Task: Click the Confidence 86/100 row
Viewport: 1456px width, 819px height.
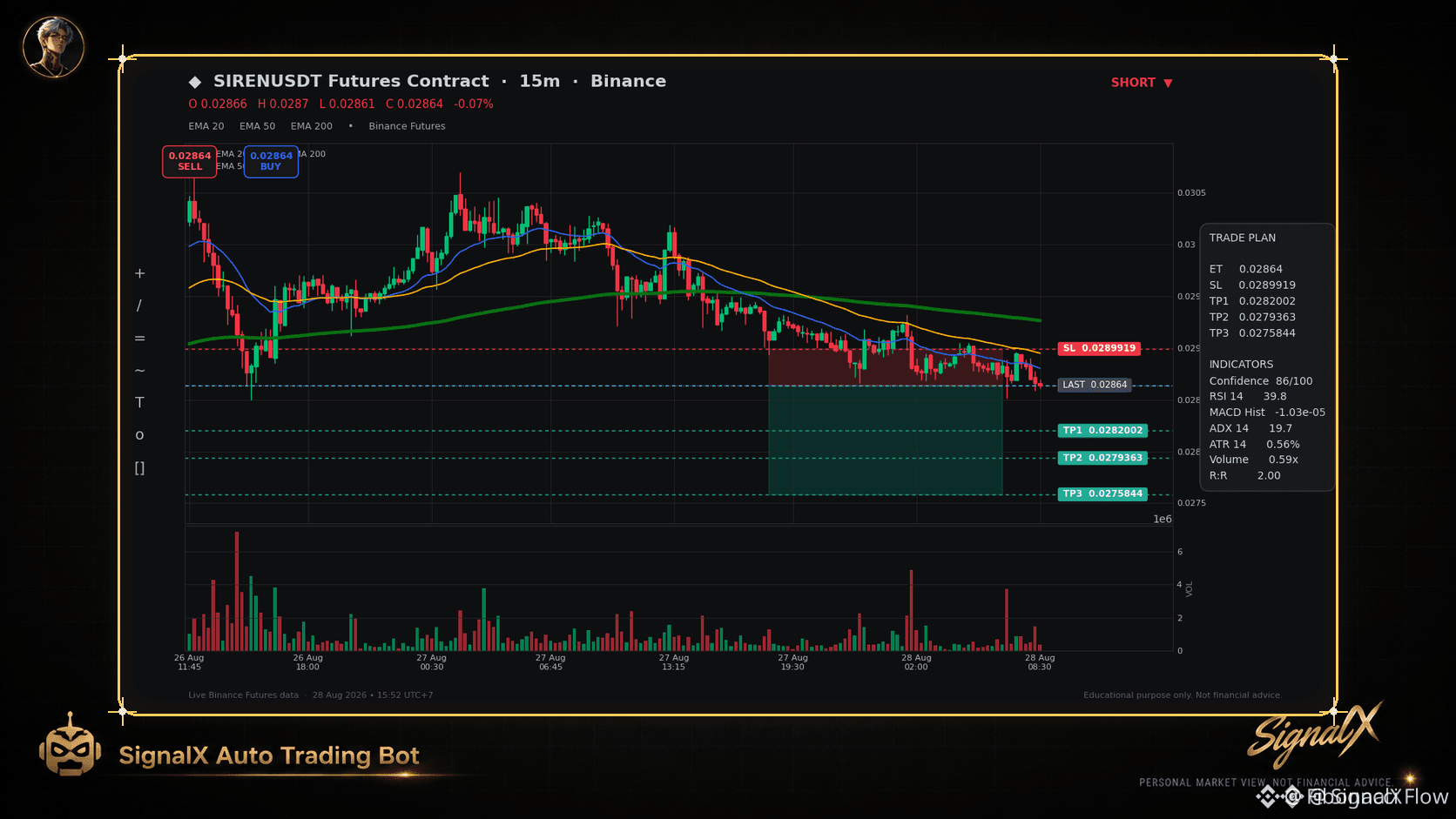Action: [1261, 380]
